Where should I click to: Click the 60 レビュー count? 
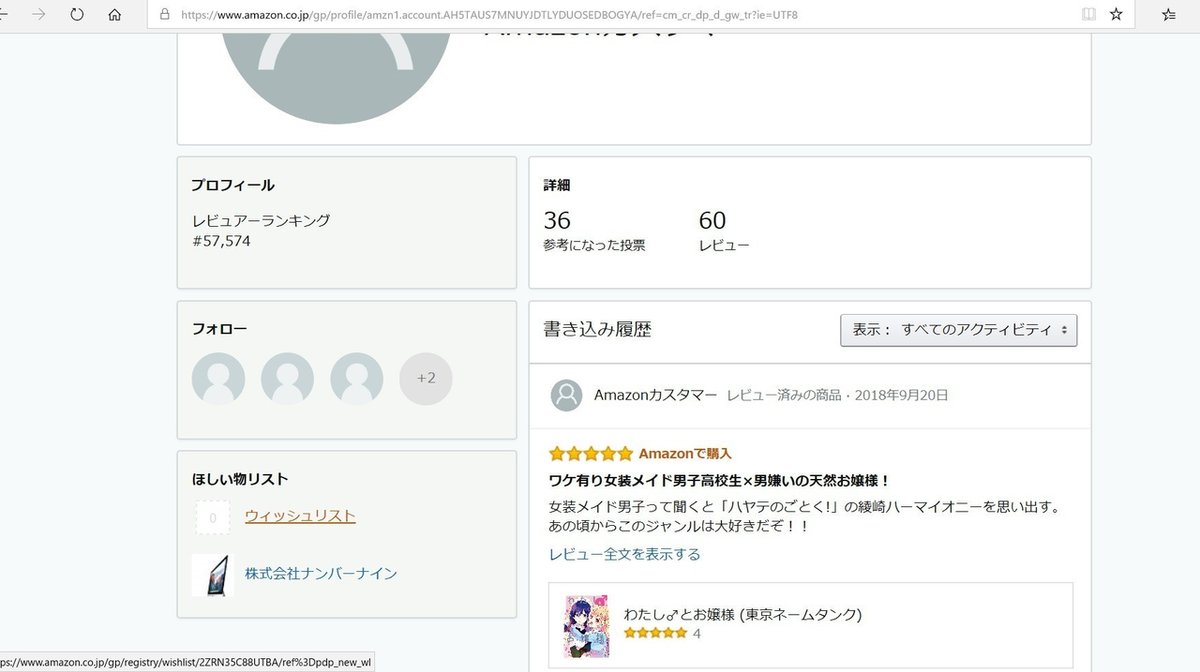coord(724,231)
